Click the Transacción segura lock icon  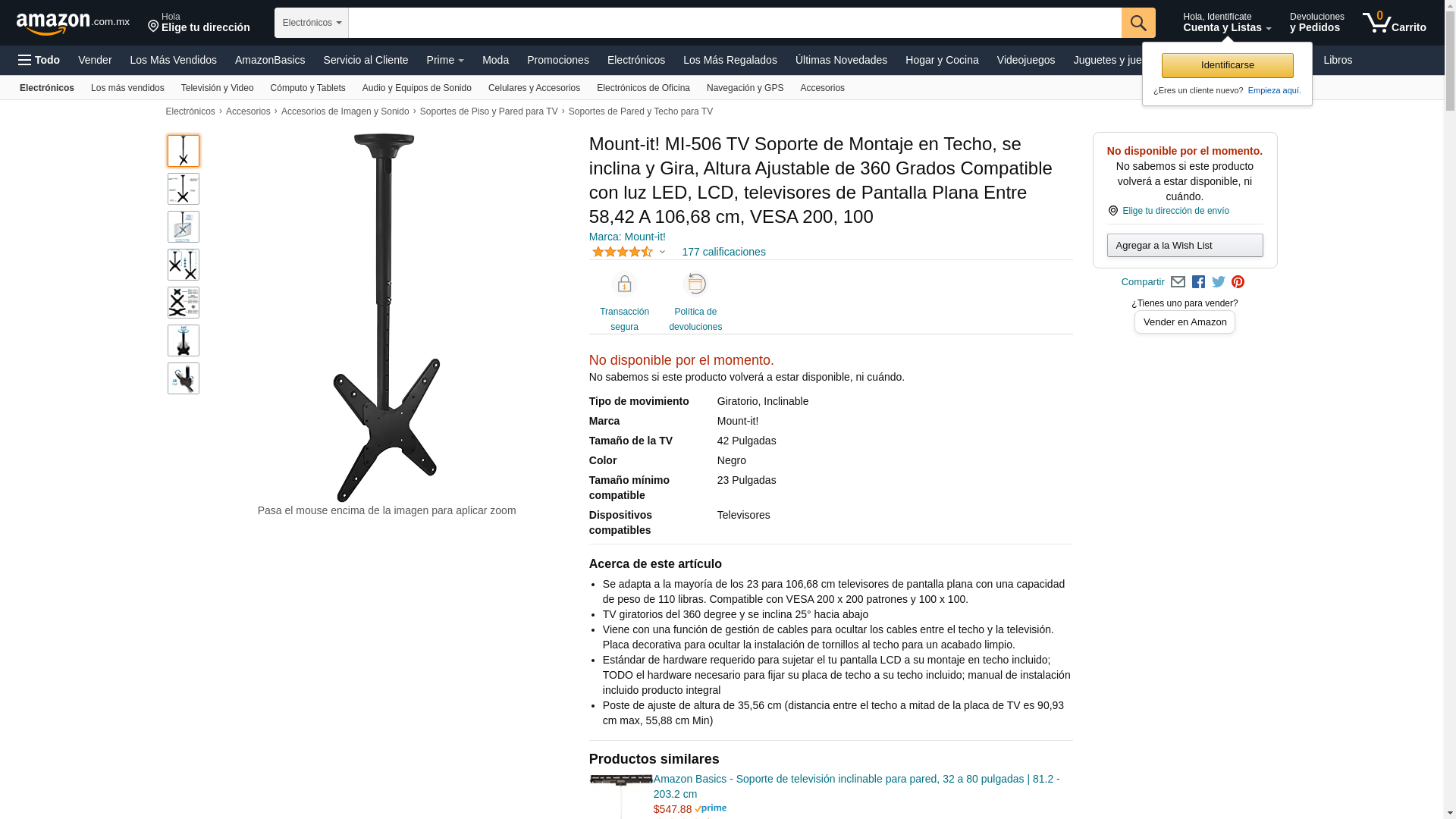624,284
